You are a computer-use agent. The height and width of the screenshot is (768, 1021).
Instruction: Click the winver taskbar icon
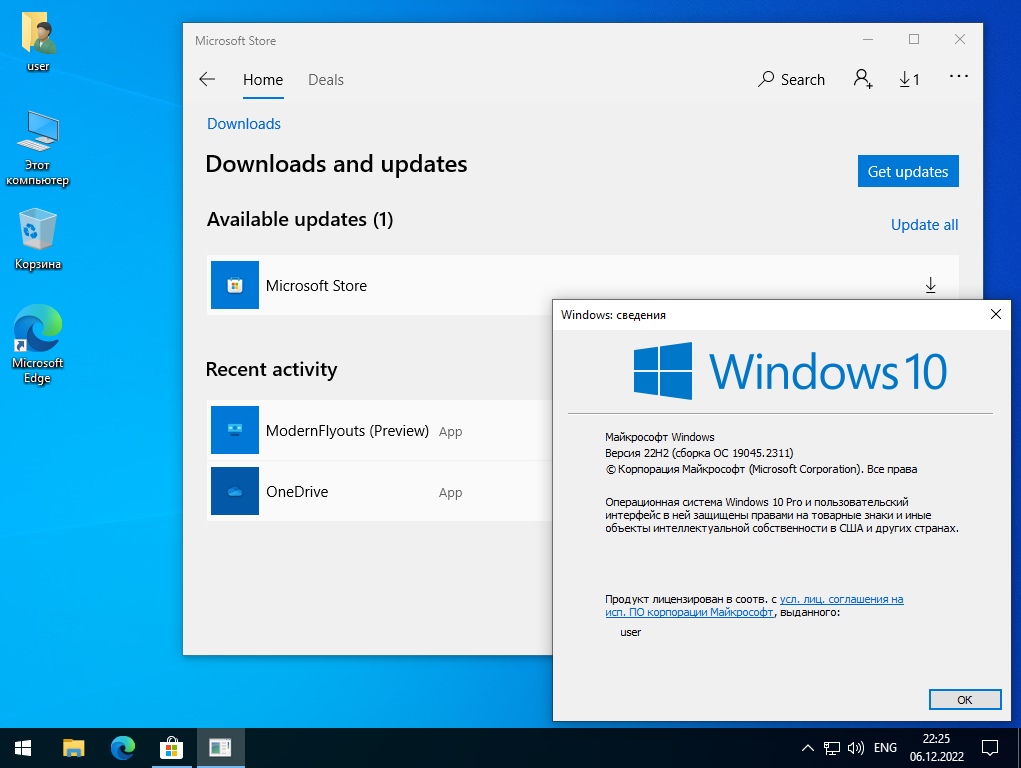pos(220,748)
